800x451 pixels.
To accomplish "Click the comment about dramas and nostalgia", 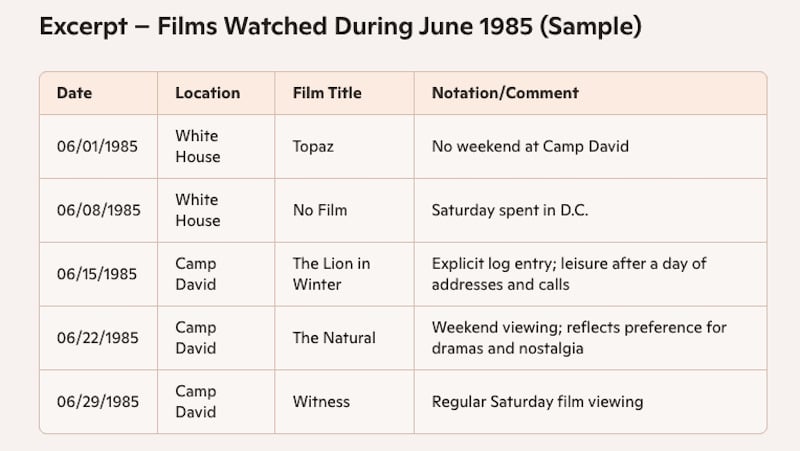I will 579,338.
